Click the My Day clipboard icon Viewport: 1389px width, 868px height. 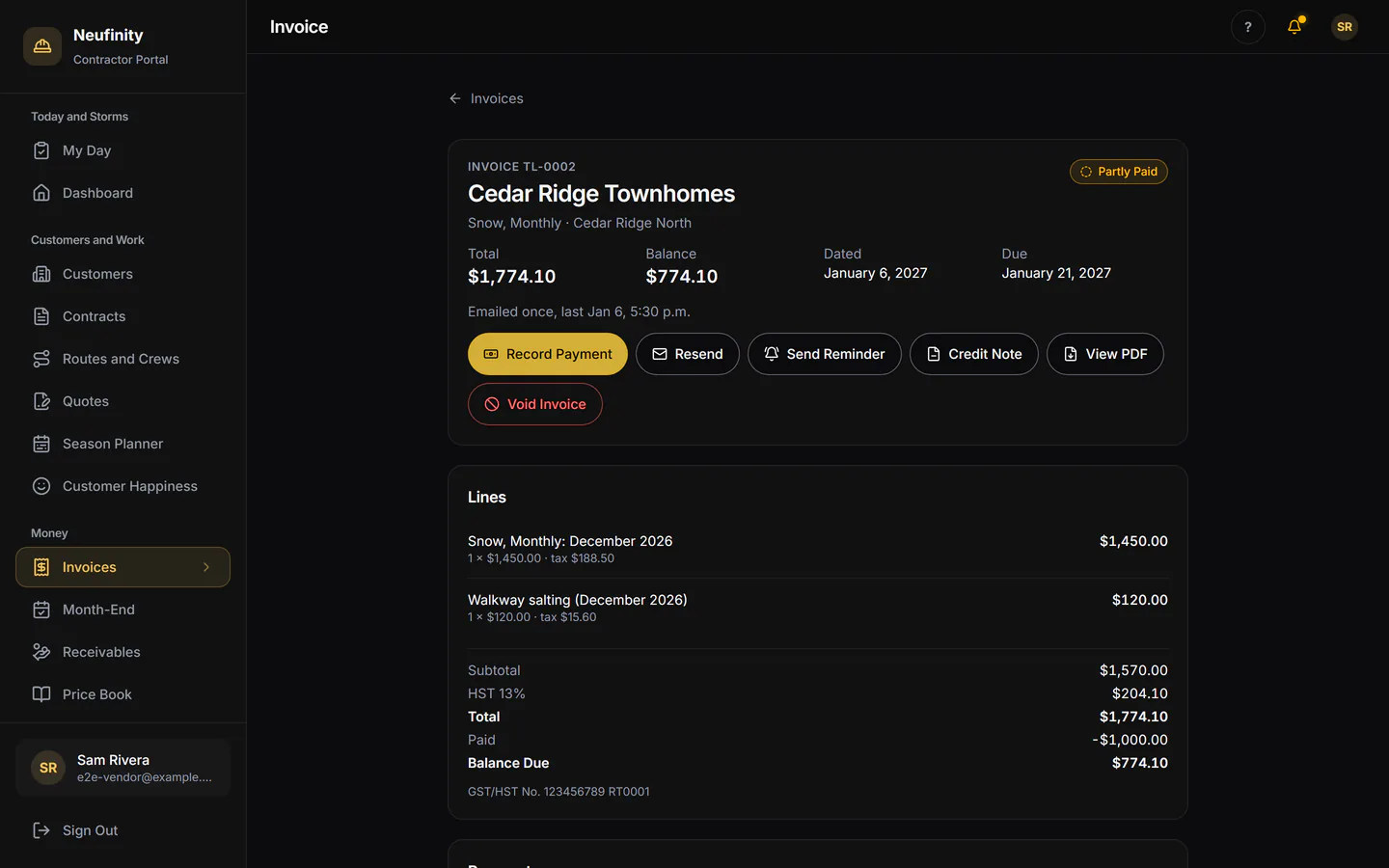(x=41, y=150)
